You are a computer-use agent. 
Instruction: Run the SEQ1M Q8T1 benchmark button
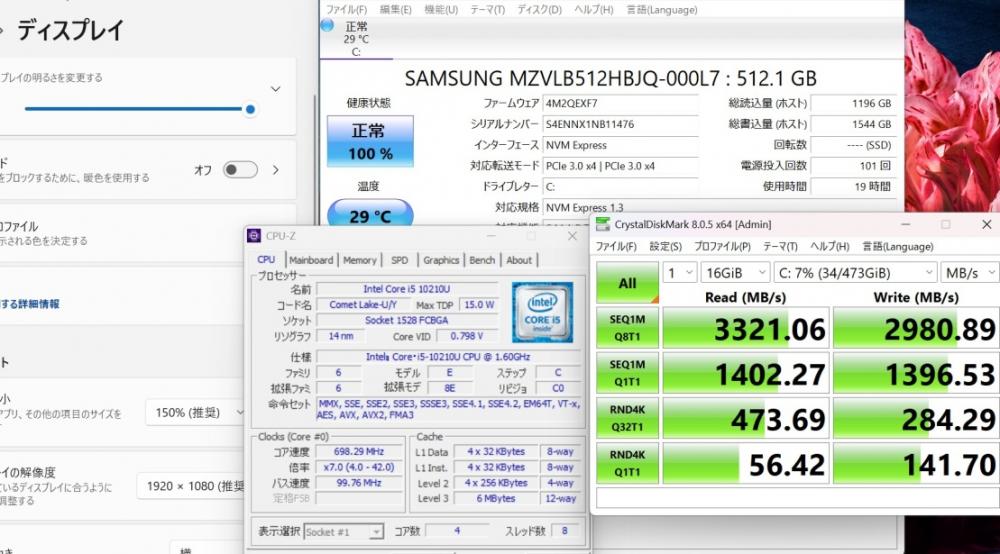click(628, 328)
